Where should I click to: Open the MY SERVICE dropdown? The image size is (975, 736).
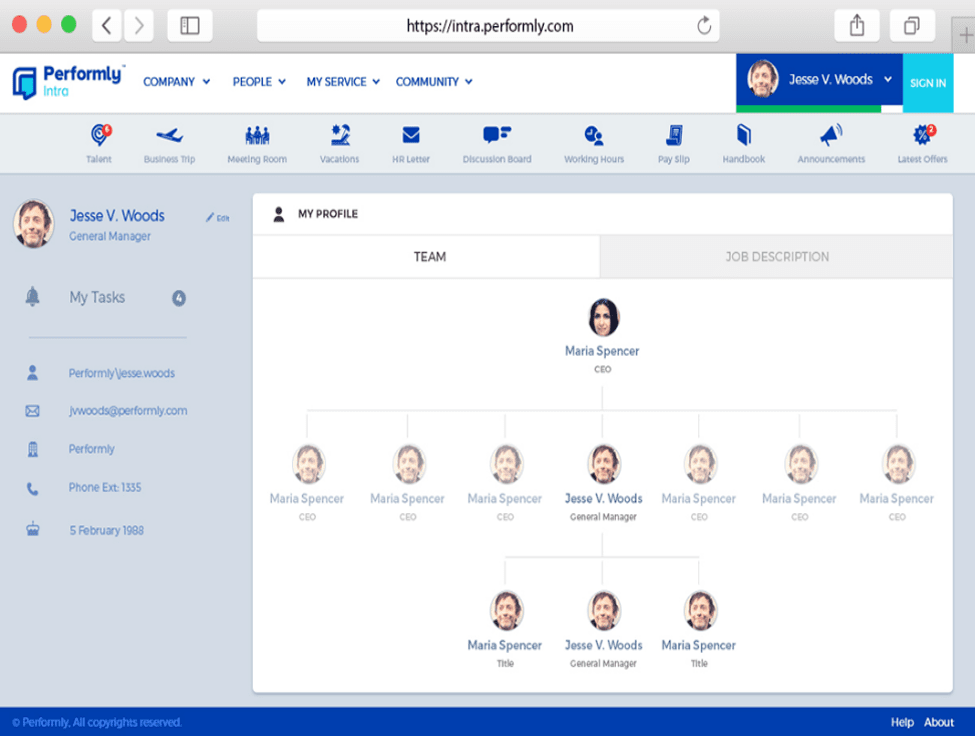342,82
